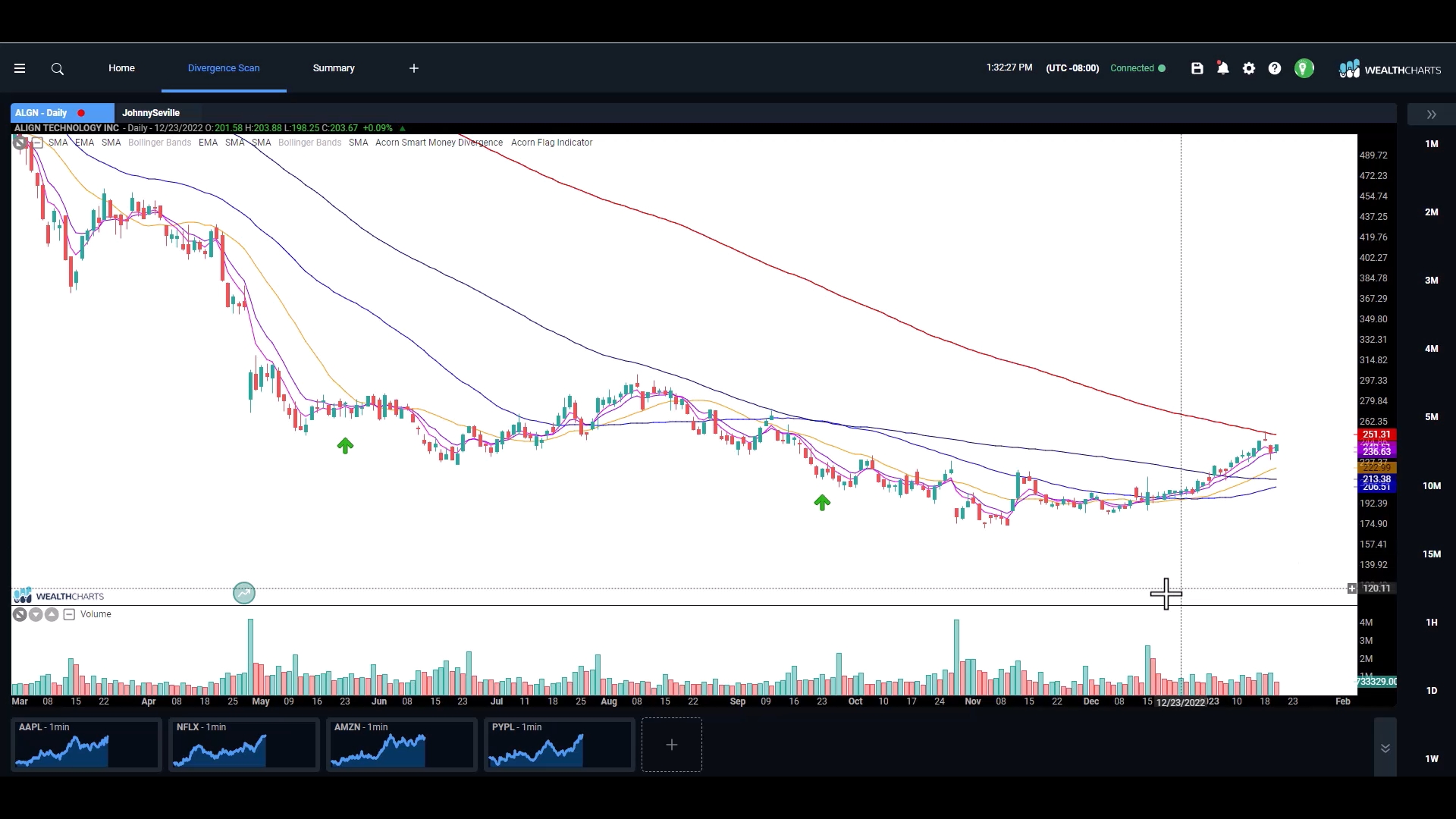
Task: Click the plus marker beside the 120.11 price label
Action: pyautogui.click(x=1352, y=588)
